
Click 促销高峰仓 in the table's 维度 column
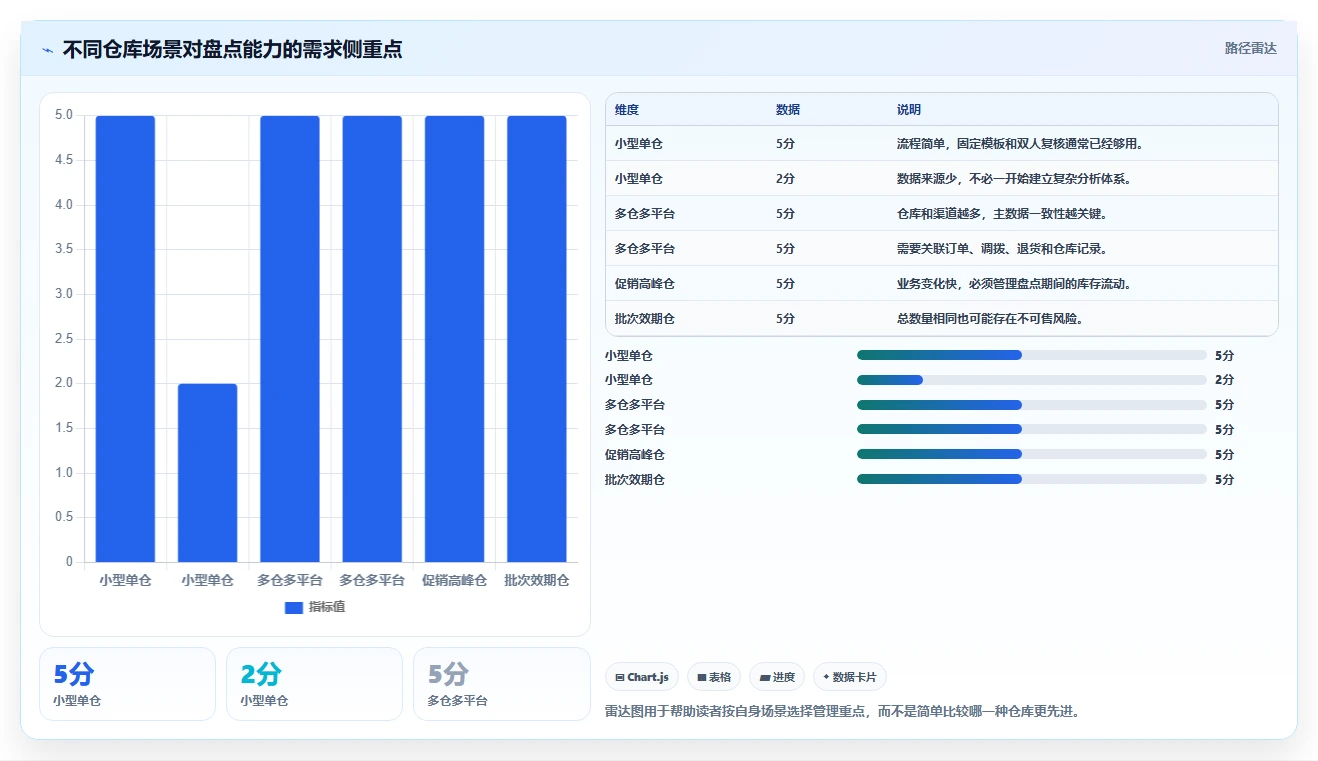click(x=645, y=284)
